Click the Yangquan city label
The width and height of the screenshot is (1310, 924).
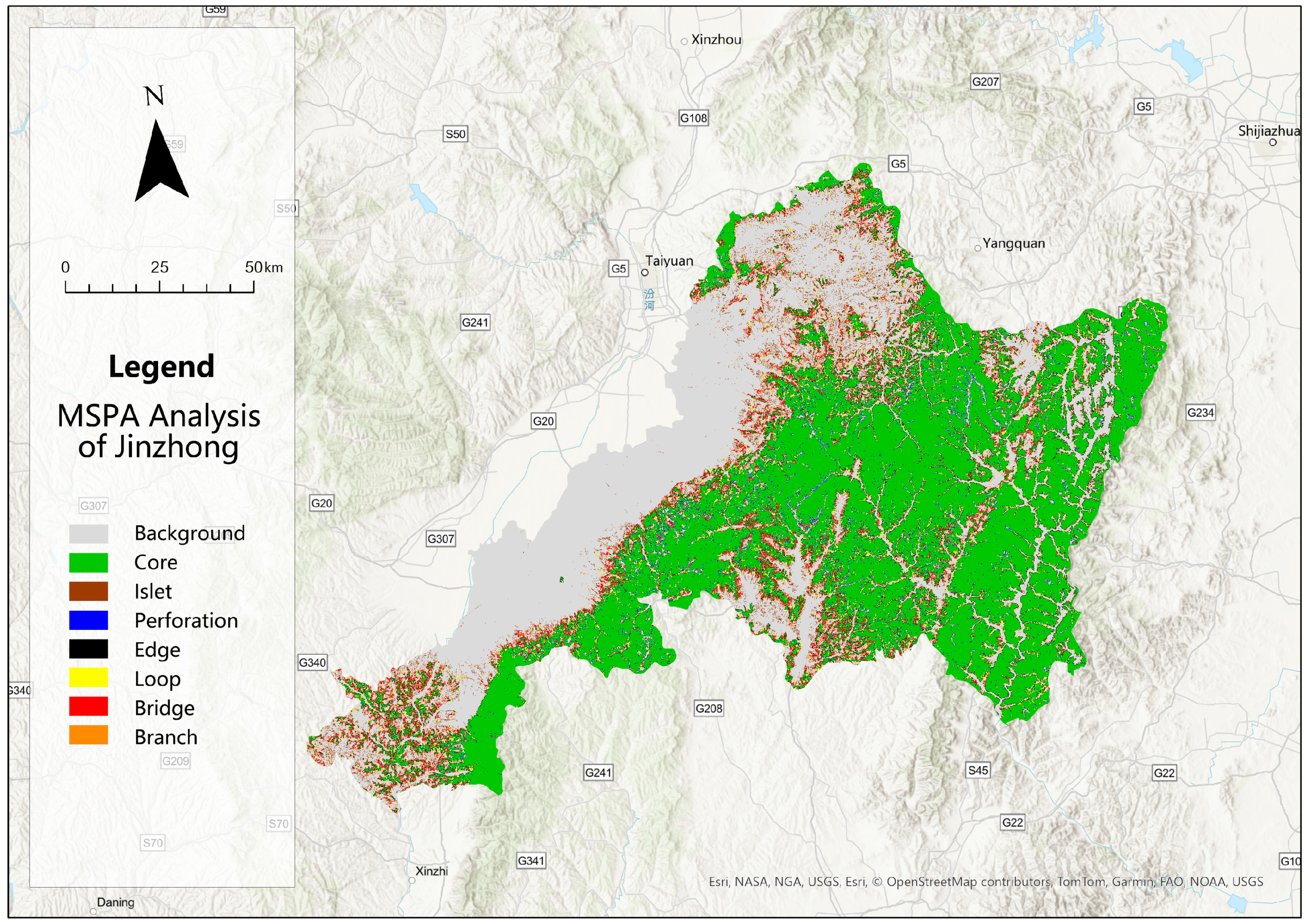pos(1014,243)
